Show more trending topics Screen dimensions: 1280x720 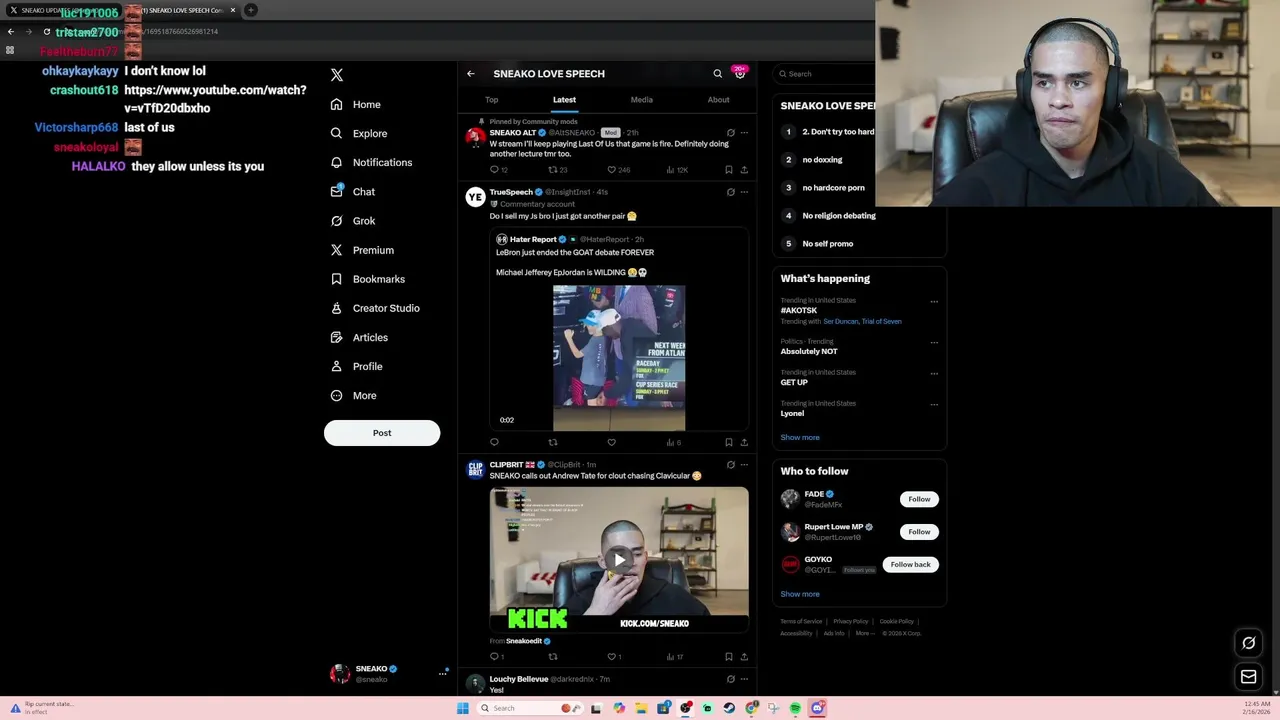tap(800, 437)
